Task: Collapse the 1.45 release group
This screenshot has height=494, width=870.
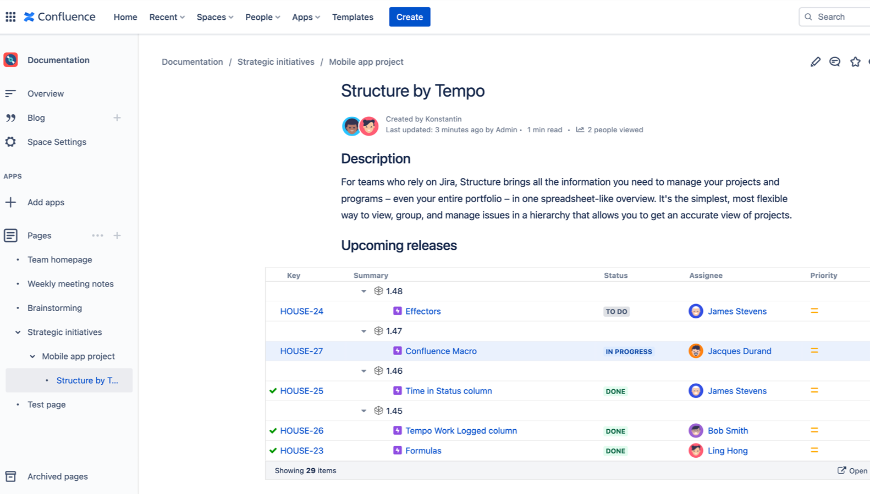Action: [x=363, y=411]
